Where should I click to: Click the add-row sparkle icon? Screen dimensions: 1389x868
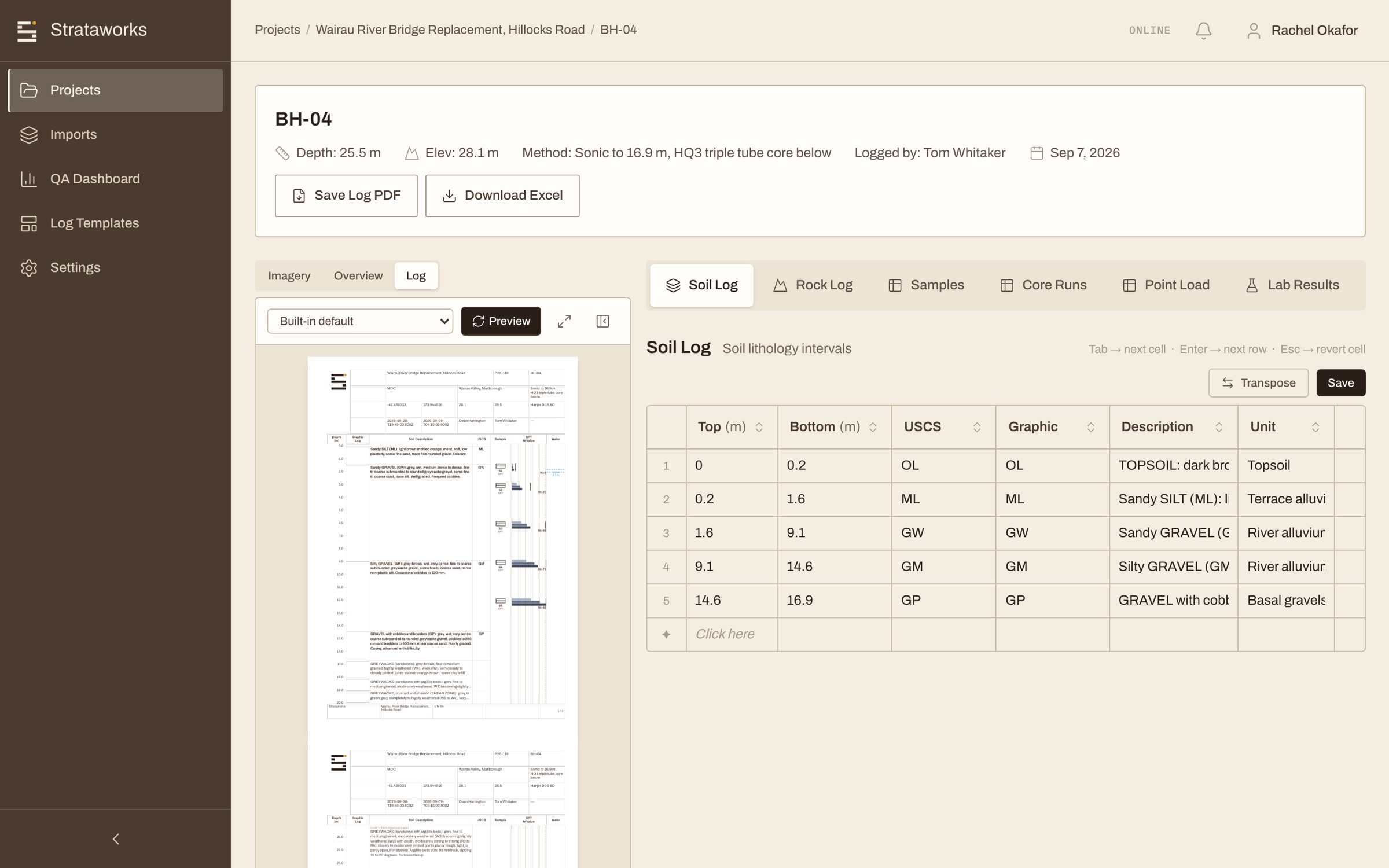666,634
